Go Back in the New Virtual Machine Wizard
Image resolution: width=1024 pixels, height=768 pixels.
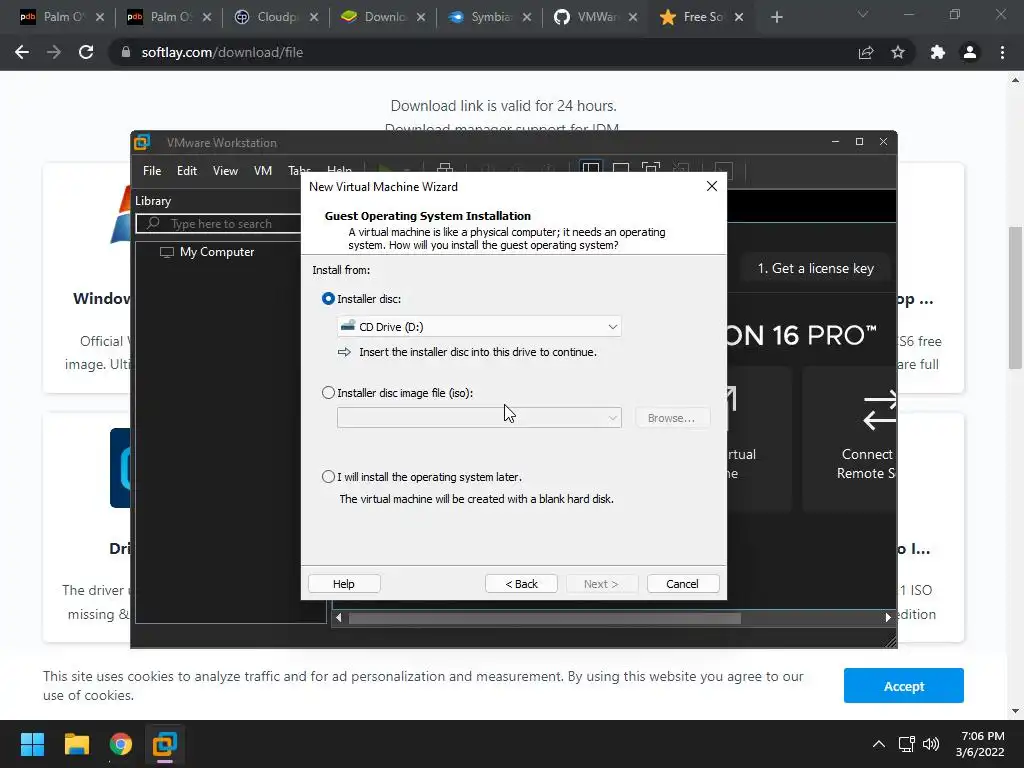click(x=521, y=584)
